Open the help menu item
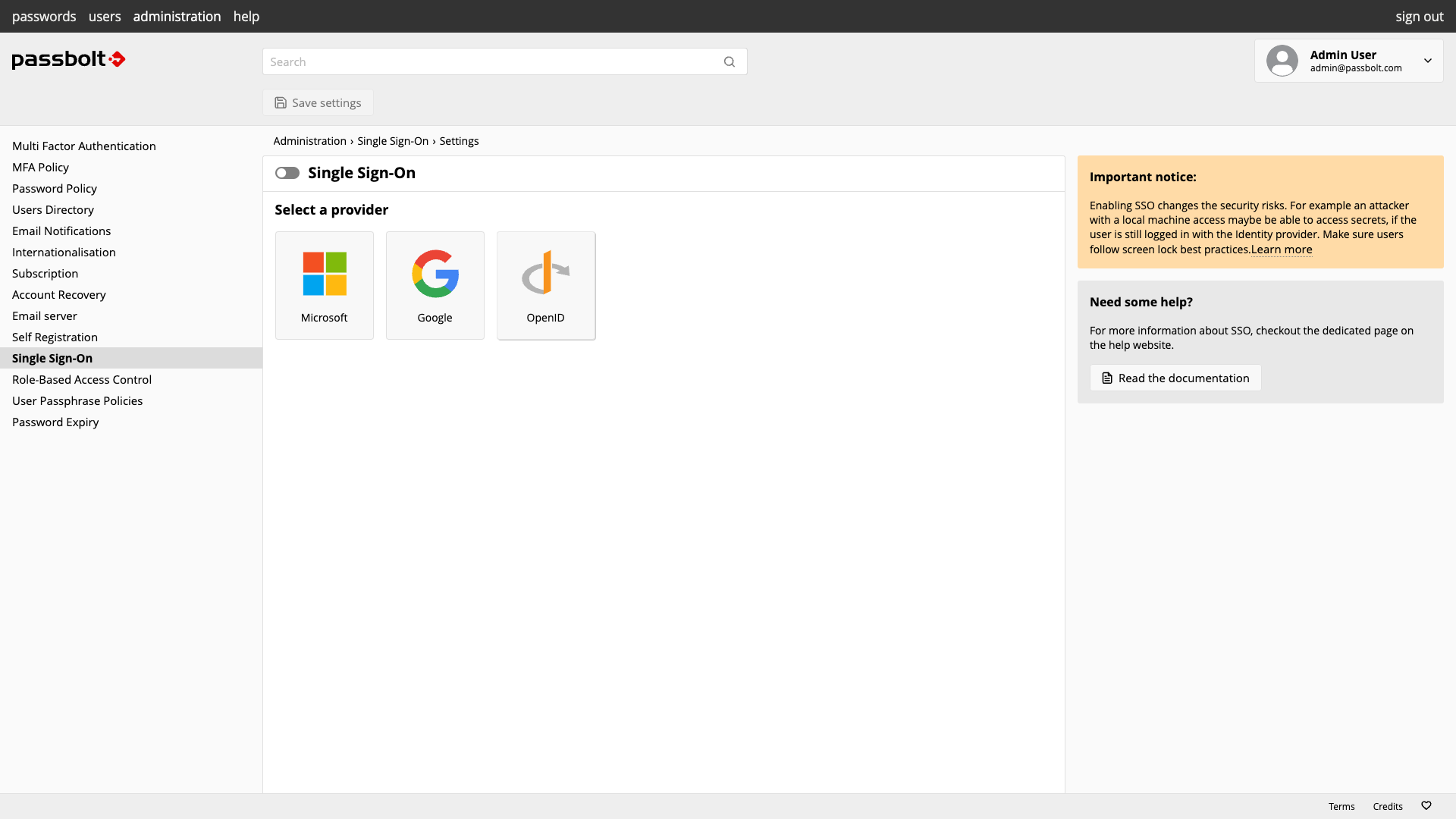Image resolution: width=1456 pixels, height=819 pixels. pos(246,17)
